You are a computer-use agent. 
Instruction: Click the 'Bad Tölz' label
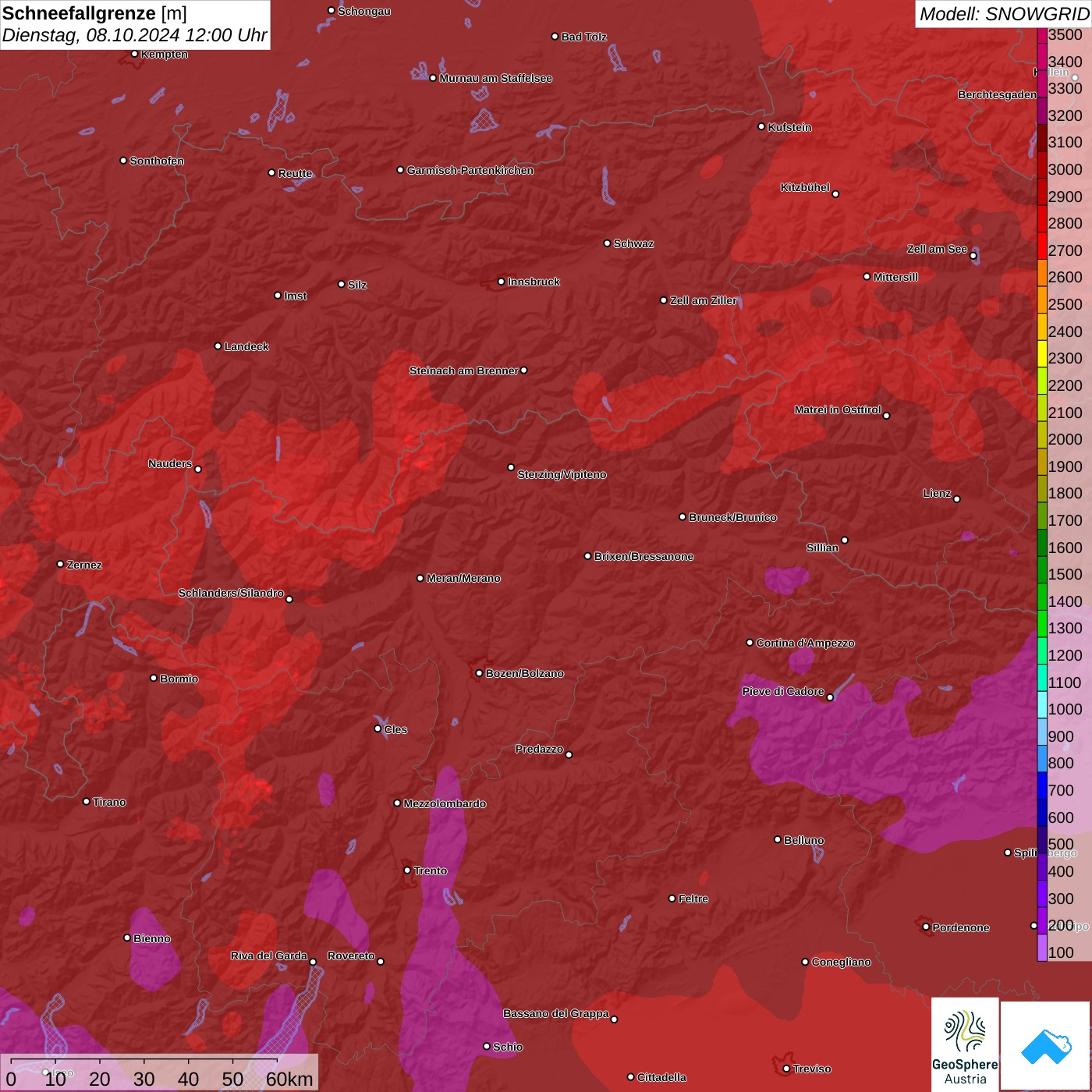pyautogui.click(x=584, y=37)
